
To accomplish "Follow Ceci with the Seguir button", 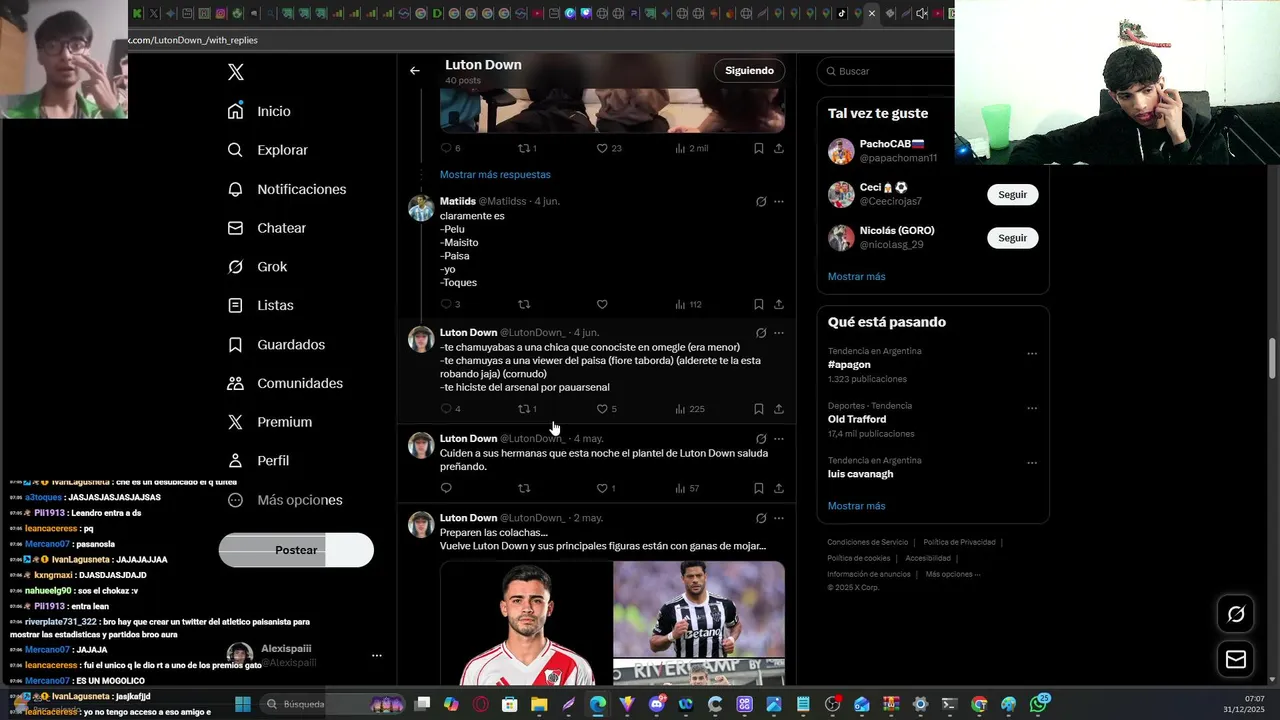I will (1012, 194).
